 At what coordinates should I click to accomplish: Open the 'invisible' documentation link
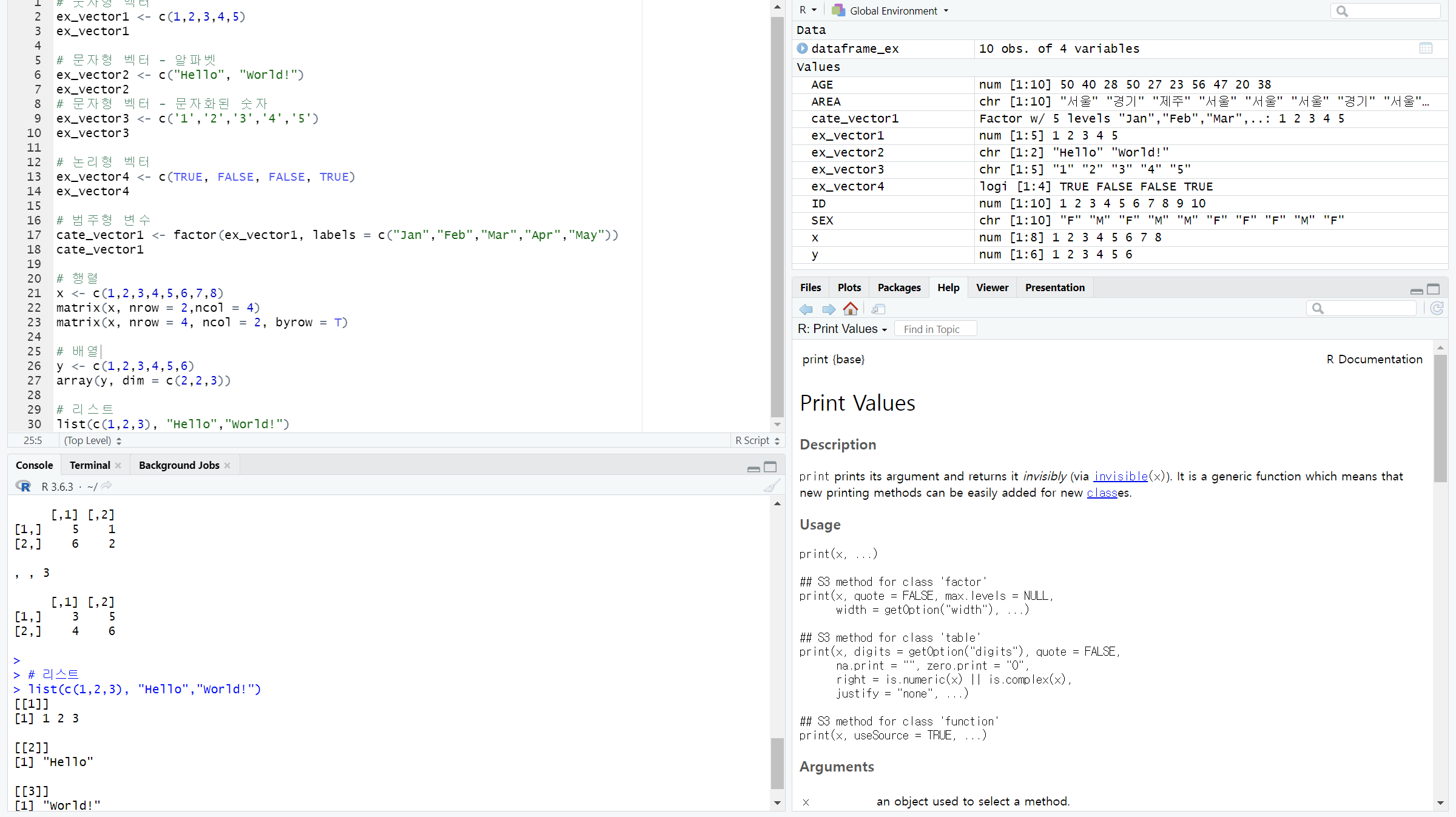1120,476
